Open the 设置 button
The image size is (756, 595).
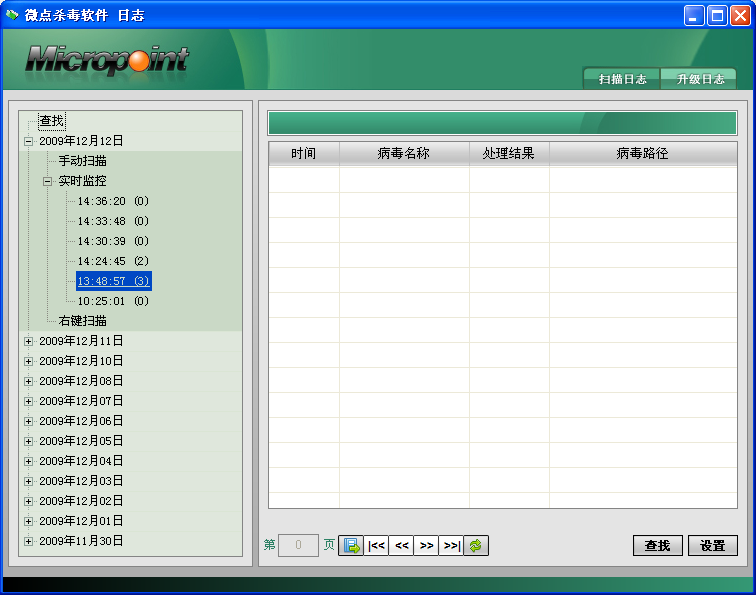coord(713,545)
